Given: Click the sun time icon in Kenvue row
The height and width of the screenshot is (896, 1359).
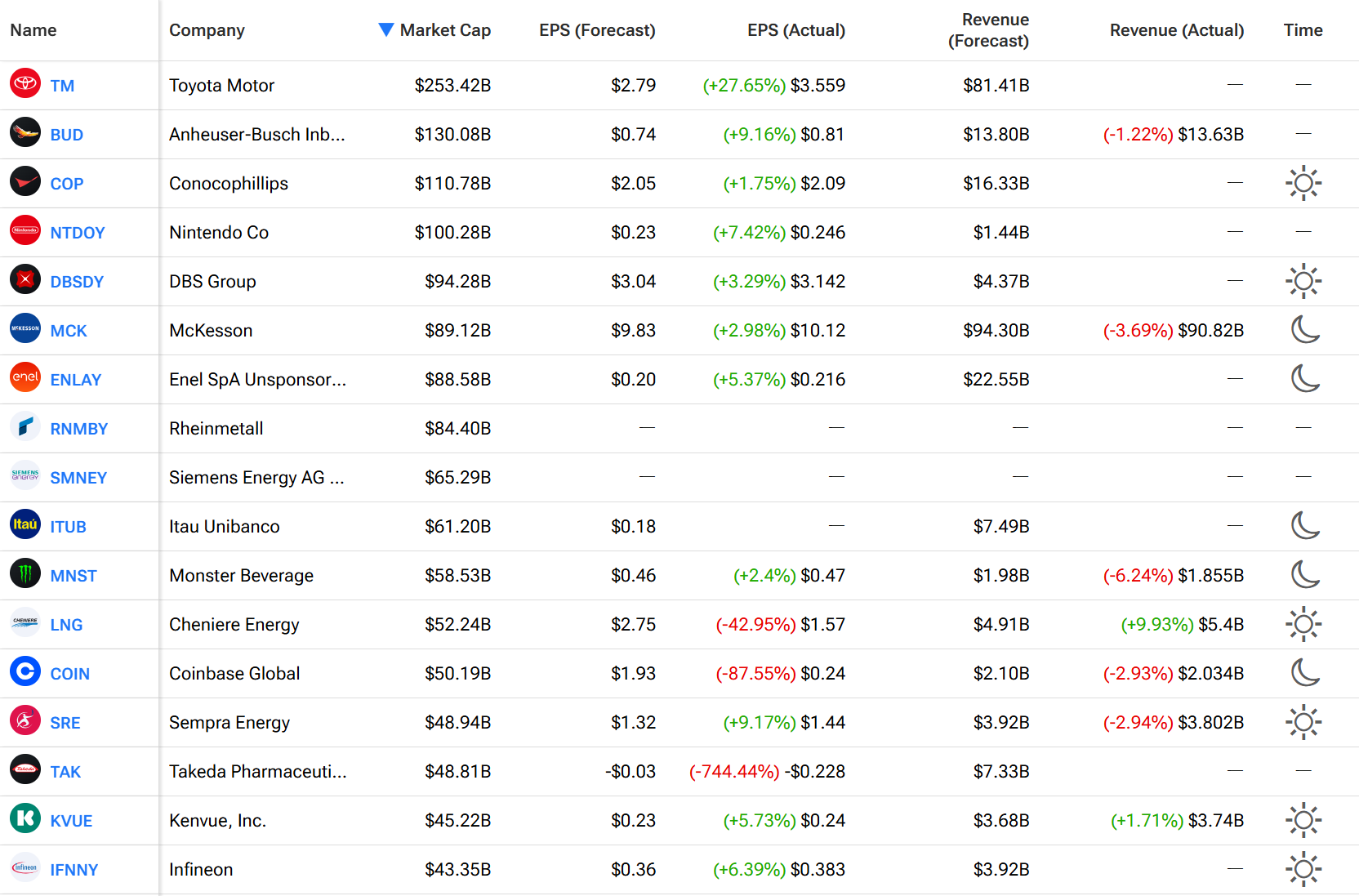Looking at the screenshot, I should pos(1303,820).
